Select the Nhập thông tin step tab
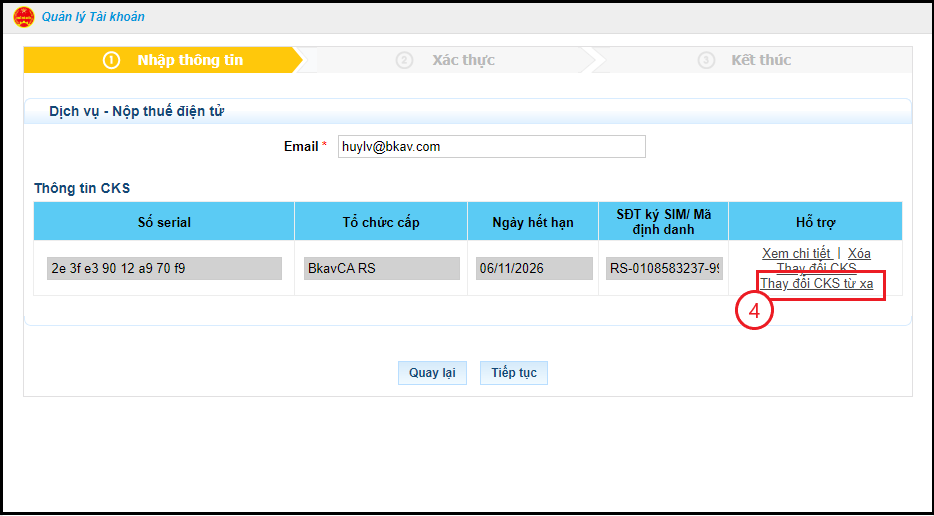The height and width of the screenshot is (516, 934). [x=190, y=60]
